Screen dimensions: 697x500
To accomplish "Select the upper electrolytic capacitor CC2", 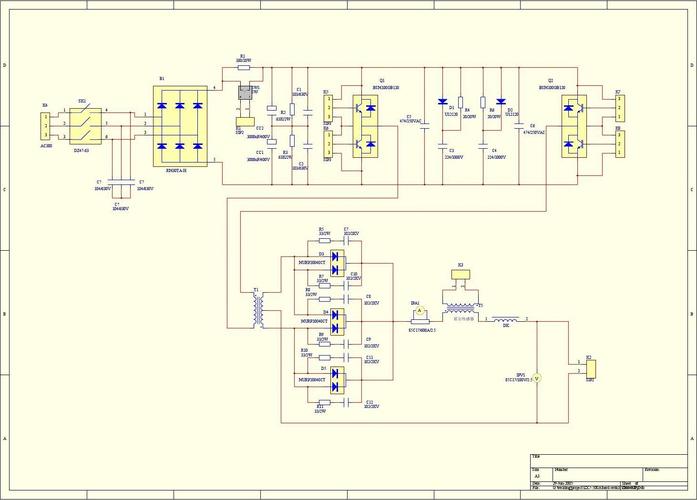I will point(272,108).
